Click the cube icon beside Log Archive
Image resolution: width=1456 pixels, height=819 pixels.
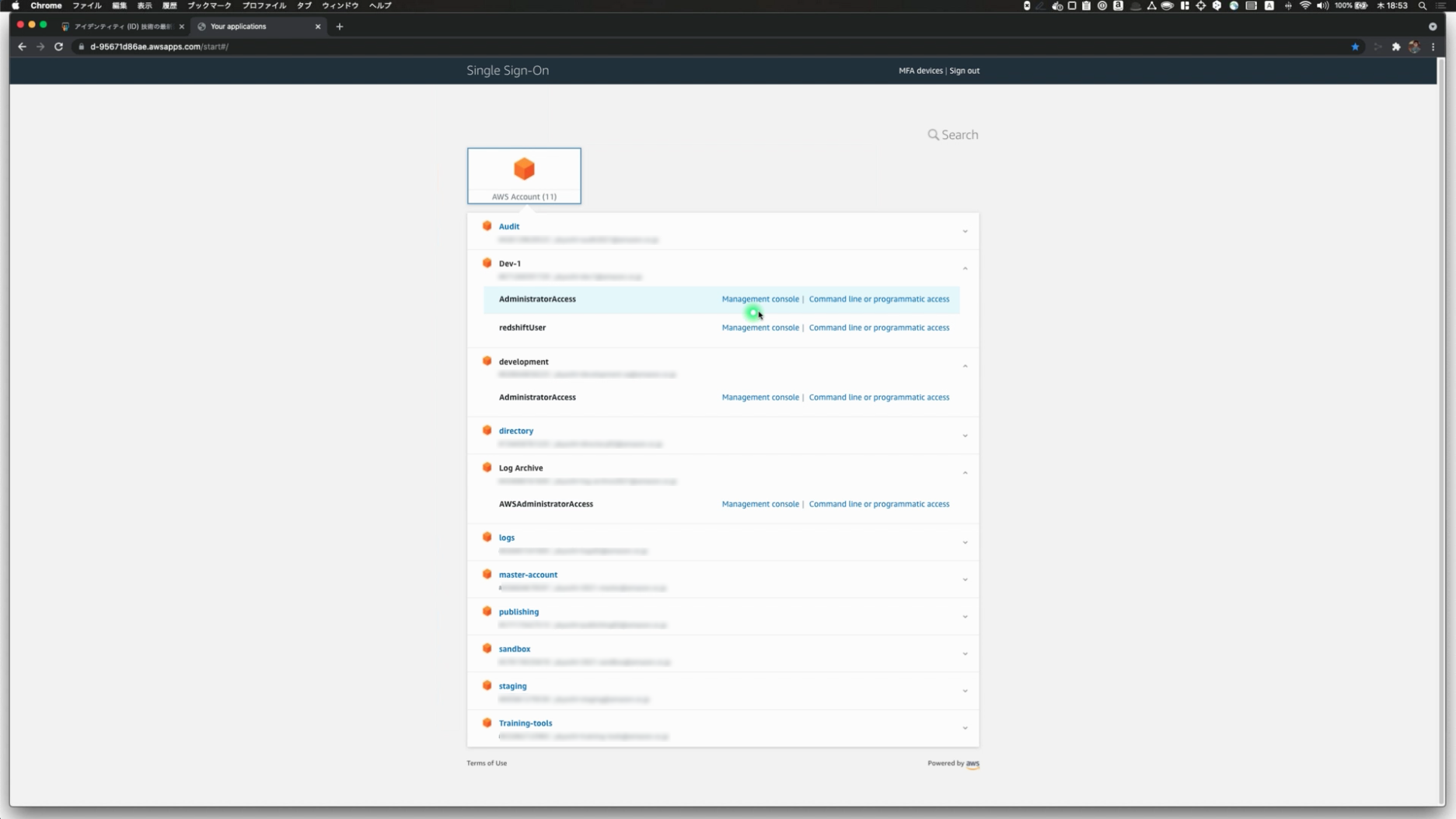pyautogui.click(x=487, y=467)
